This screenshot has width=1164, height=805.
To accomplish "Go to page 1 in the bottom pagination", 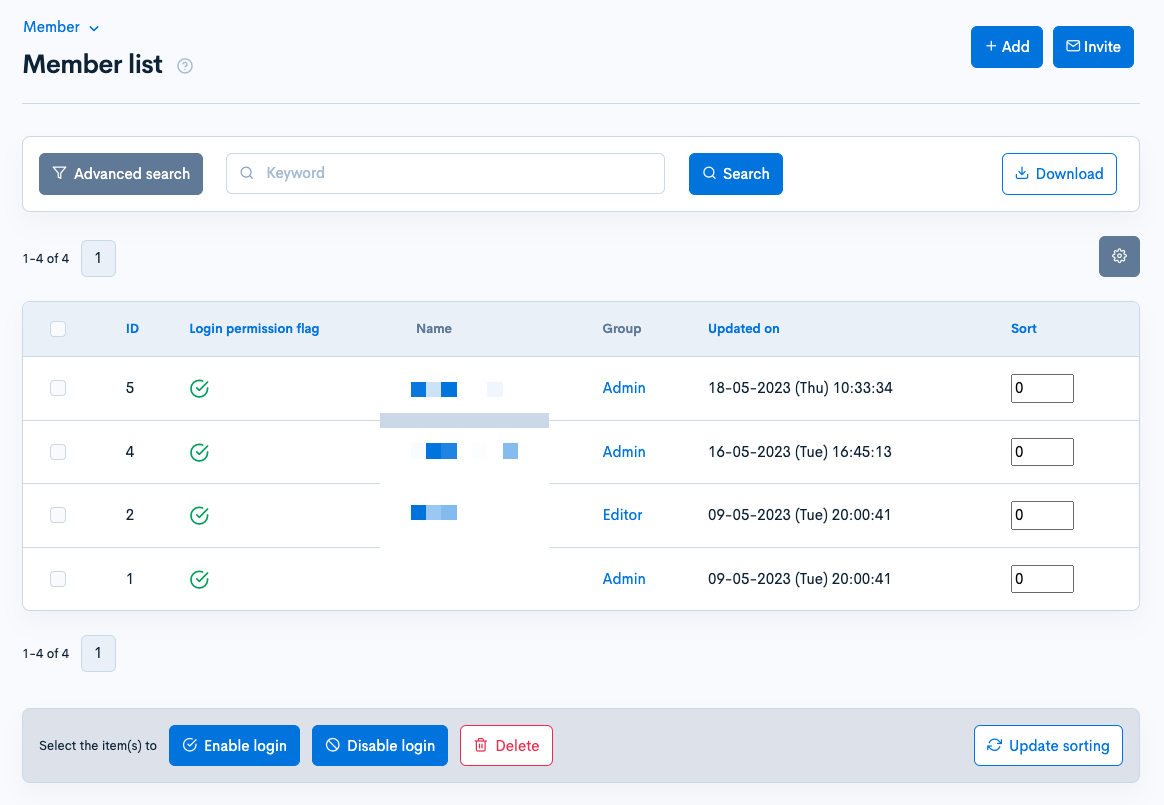I will 98,654.
